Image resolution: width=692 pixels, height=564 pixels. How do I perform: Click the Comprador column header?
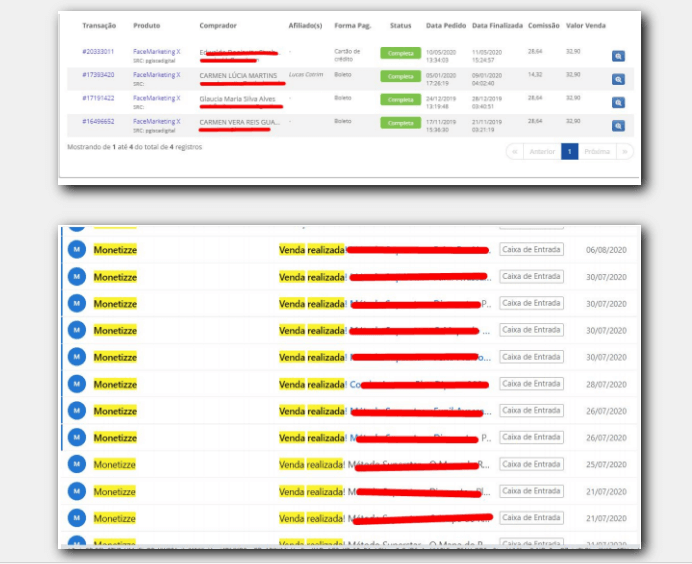pyautogui.click(x=218, y=25)
